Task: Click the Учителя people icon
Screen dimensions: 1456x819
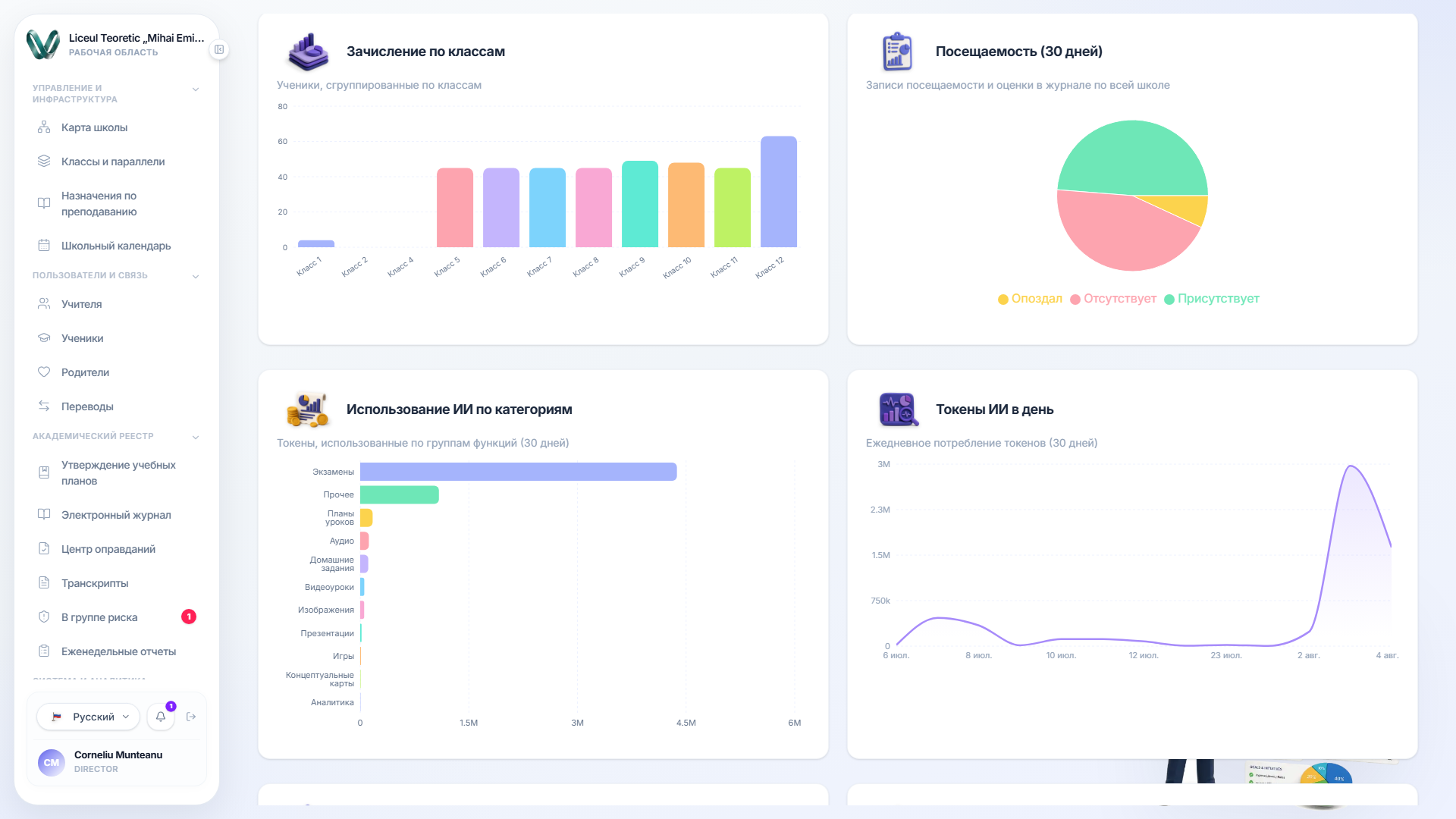Action: click(x=44, y=304)
